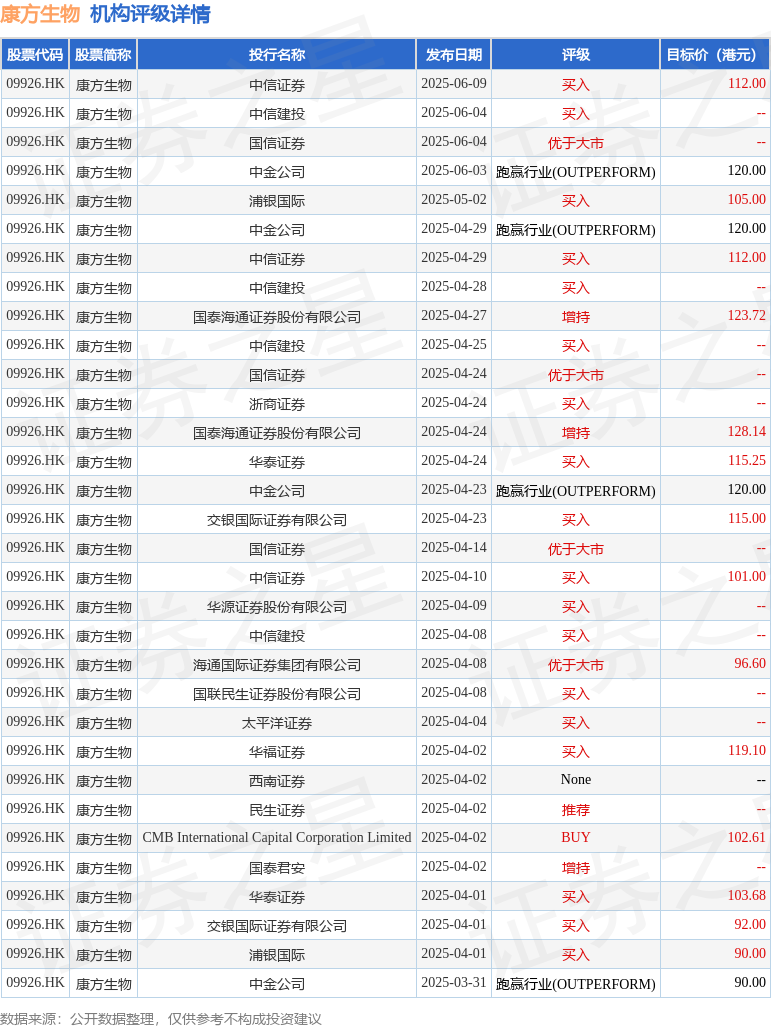
Task: Select the date 2025-05-02
Action: click(x=454, y=200)
